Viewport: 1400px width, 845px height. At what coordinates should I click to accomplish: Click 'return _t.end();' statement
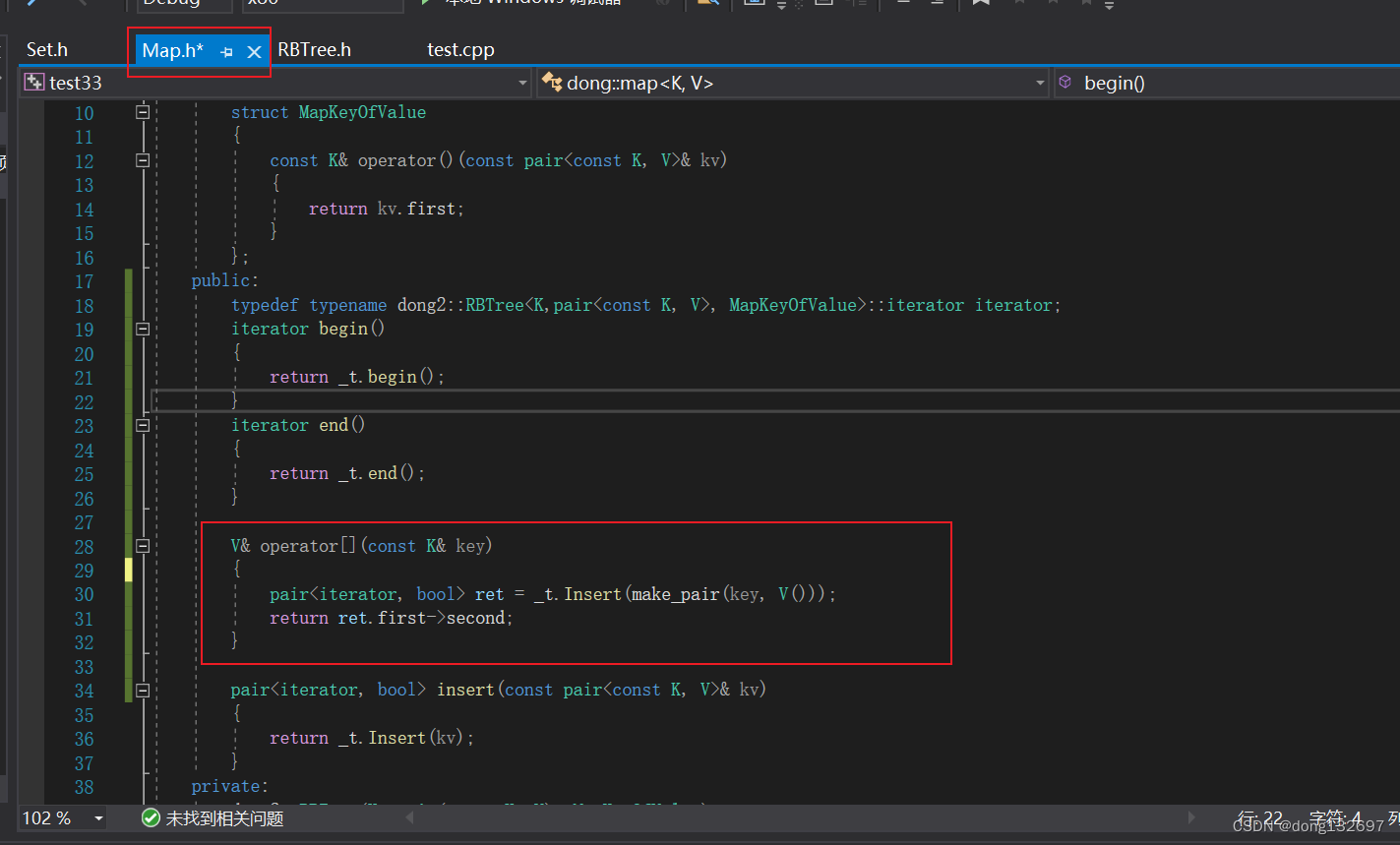347,473
